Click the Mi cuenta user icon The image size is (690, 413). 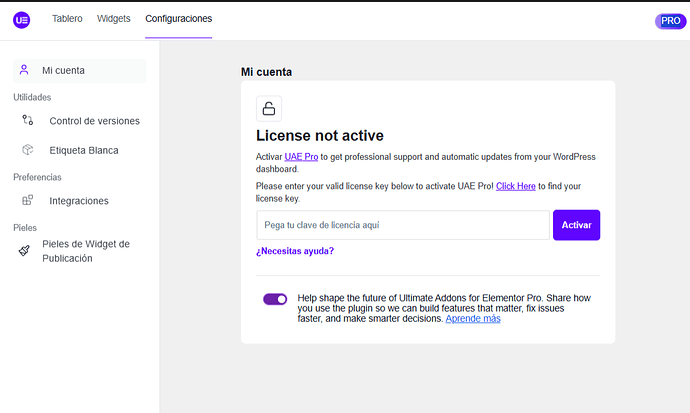point(24,70)
